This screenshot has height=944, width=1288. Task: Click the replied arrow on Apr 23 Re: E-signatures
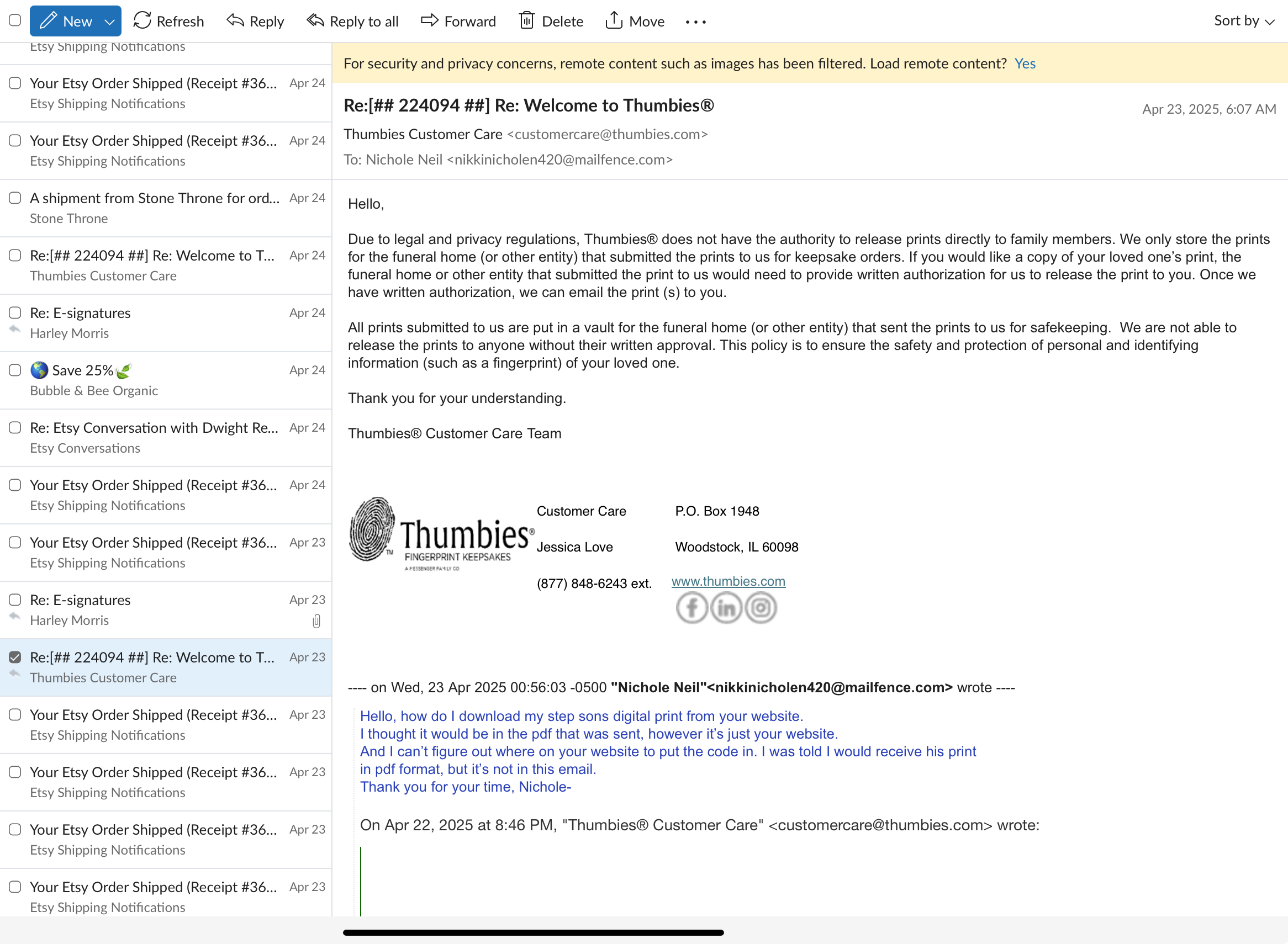click(15, 616)
